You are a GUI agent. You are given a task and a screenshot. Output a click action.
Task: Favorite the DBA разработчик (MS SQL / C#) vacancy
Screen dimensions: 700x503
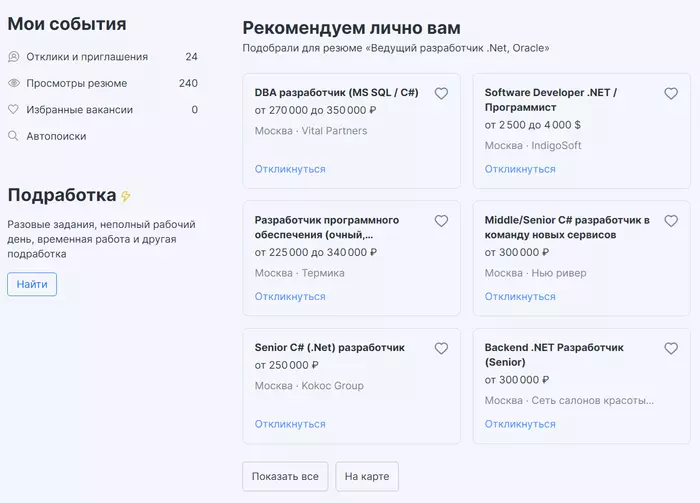441,94
